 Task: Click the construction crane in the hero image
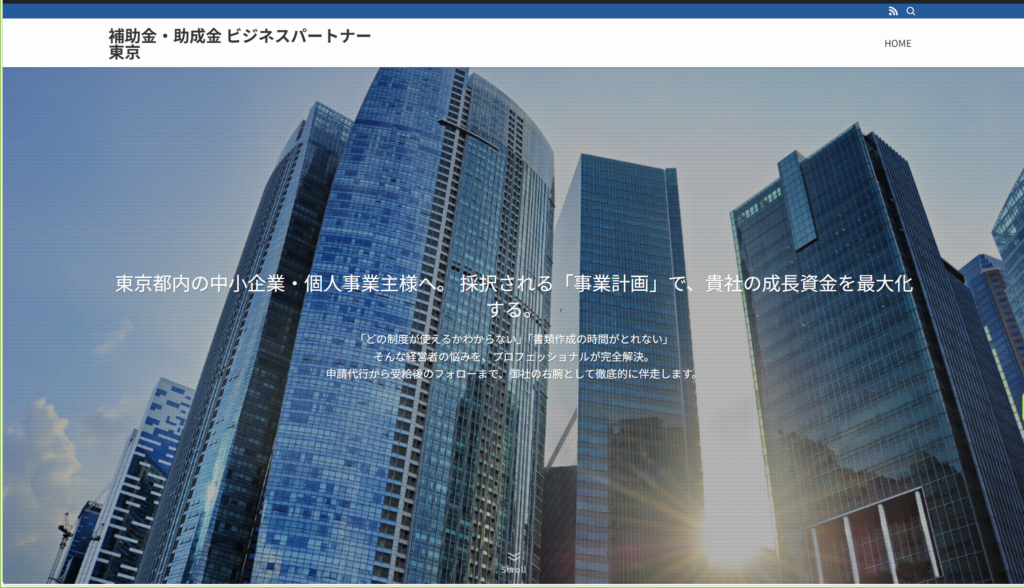[x=62, y=540]
